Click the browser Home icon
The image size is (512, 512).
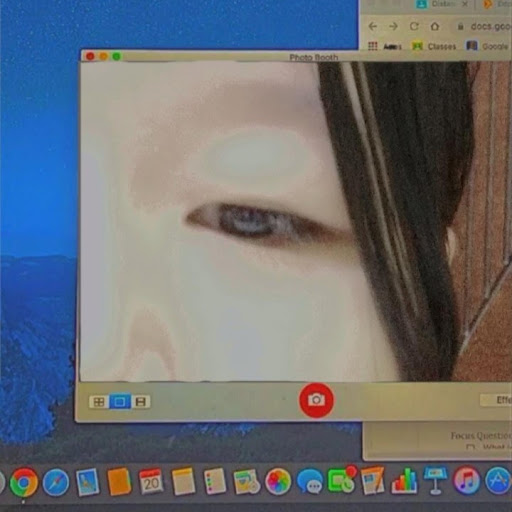(x=435, y=26)
